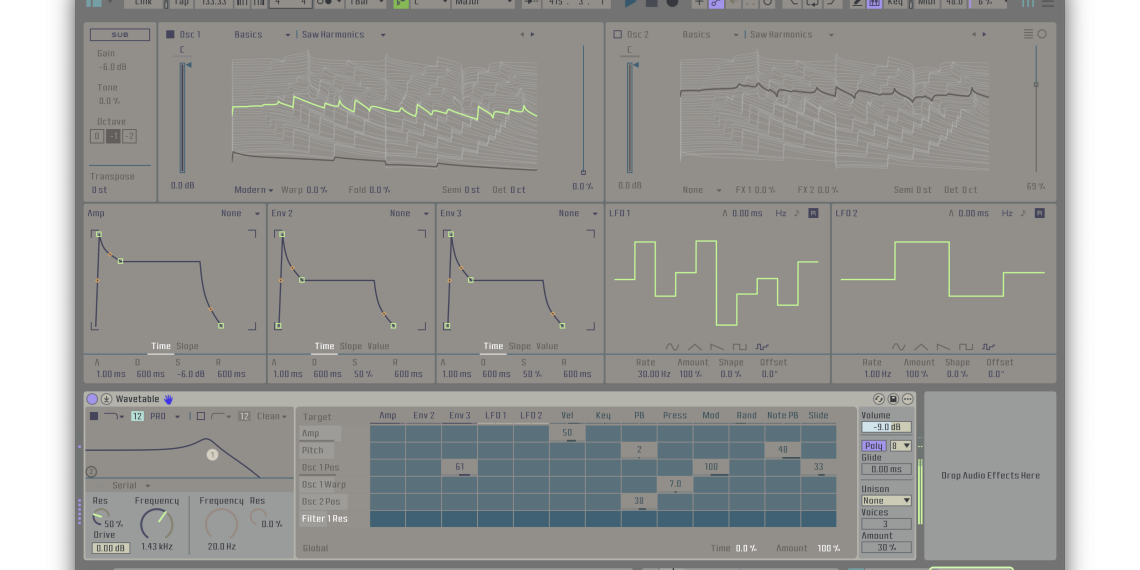Enable Osc 2 with its checkbox
Image resolution: width=1140 pixels, height=570 pixels.
[617, 35]
